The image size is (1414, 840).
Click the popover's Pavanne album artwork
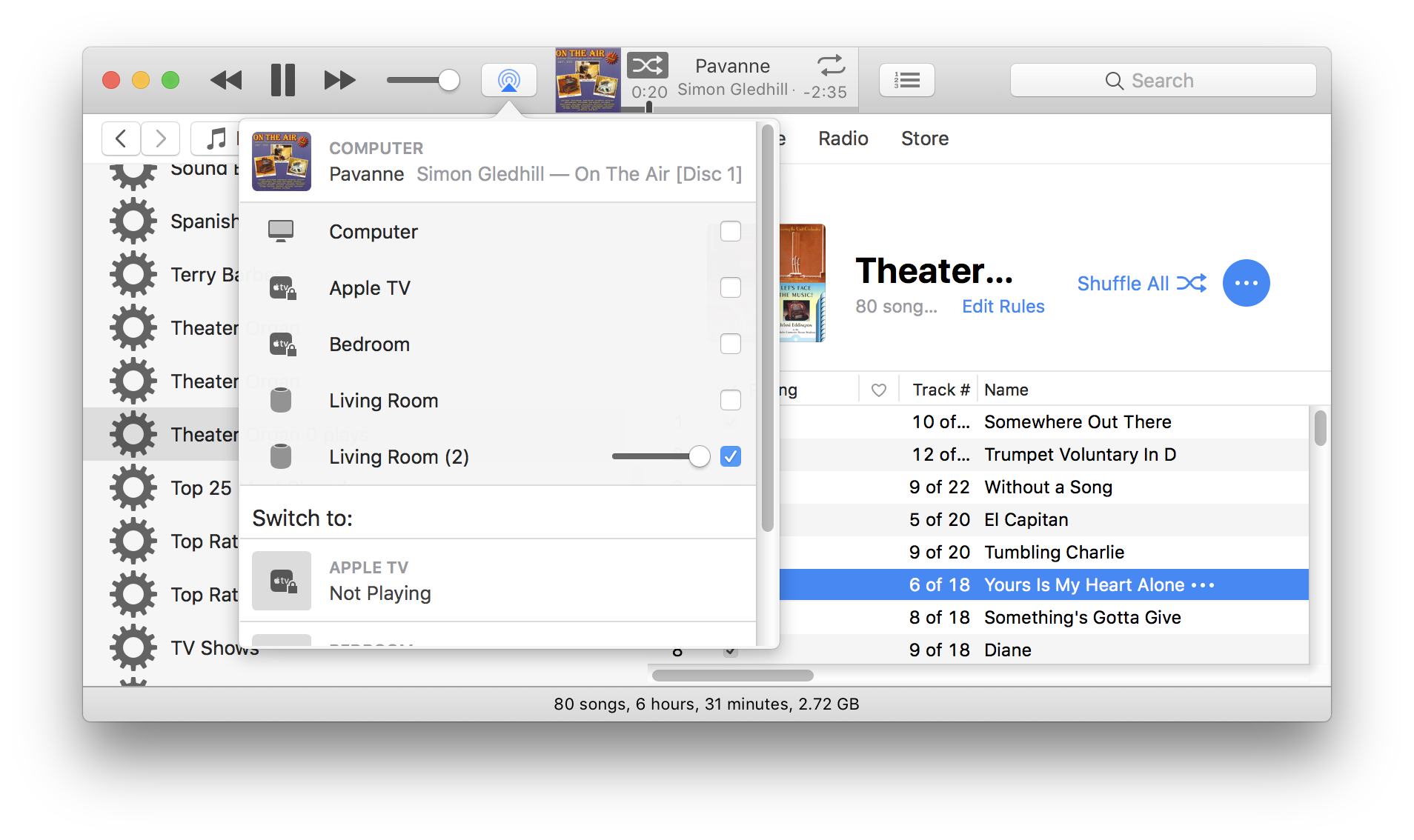(282, 161)
